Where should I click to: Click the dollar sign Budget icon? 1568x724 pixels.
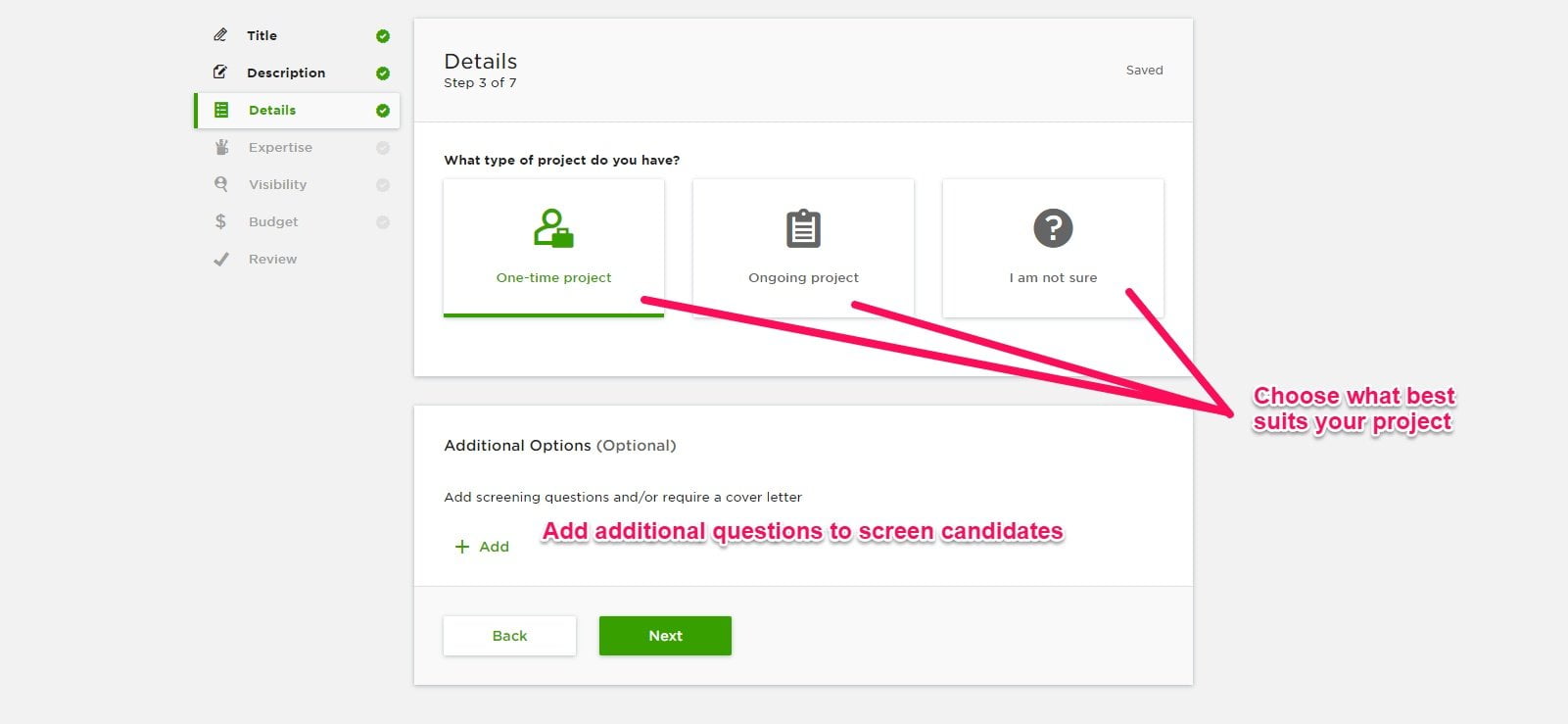click(x=220, y=221)
